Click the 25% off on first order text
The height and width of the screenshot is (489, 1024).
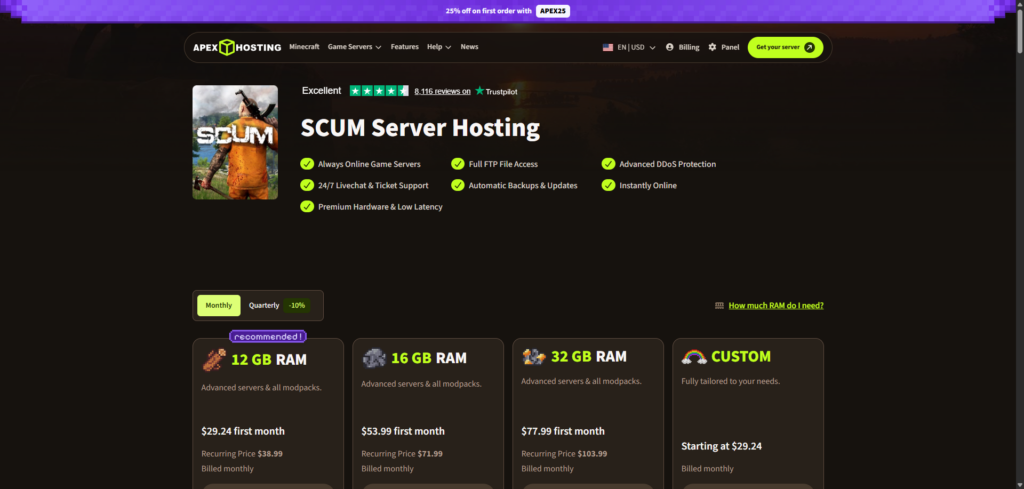coord(489,11)
